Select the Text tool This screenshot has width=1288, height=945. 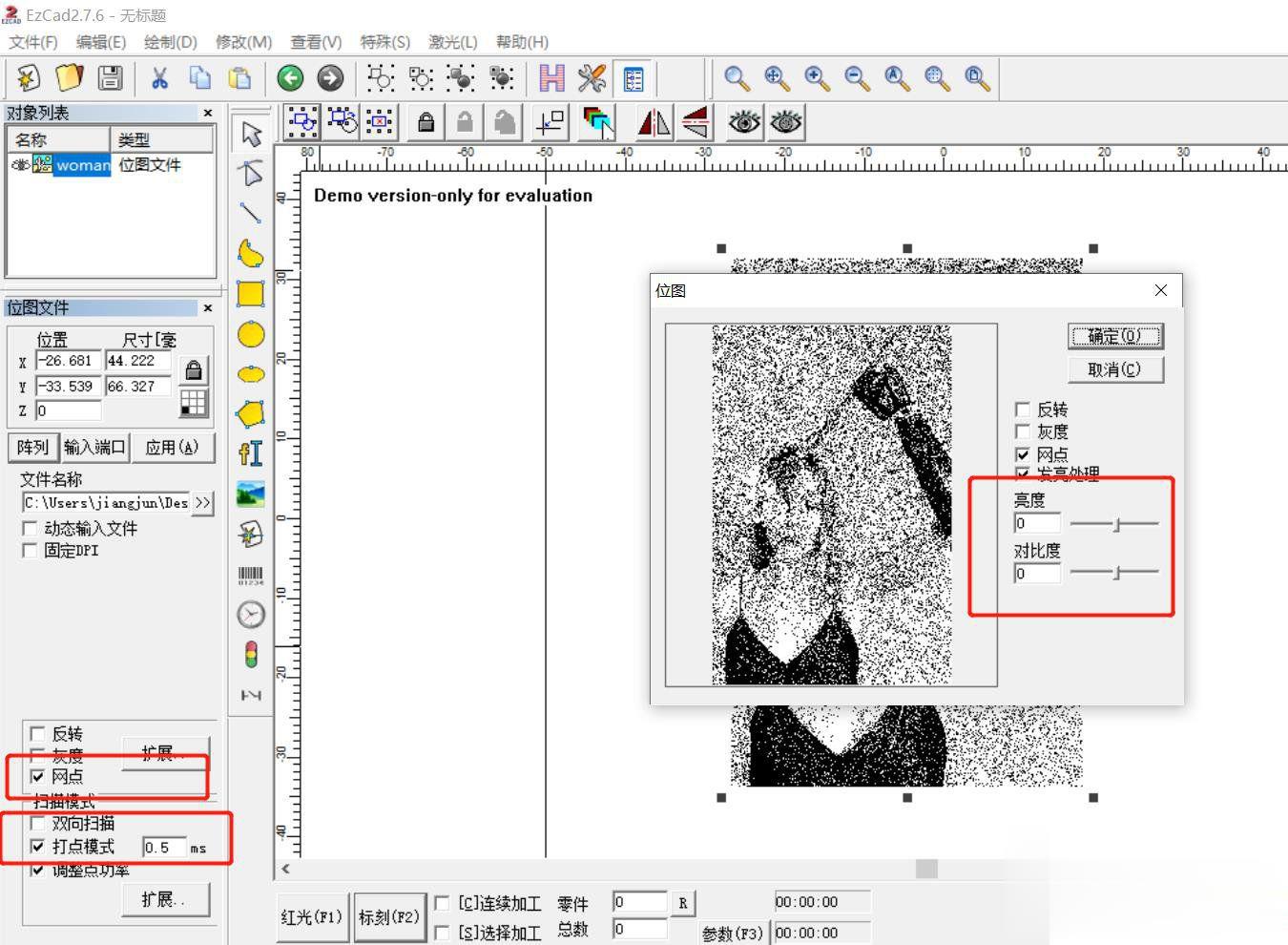tap(251, 454)
